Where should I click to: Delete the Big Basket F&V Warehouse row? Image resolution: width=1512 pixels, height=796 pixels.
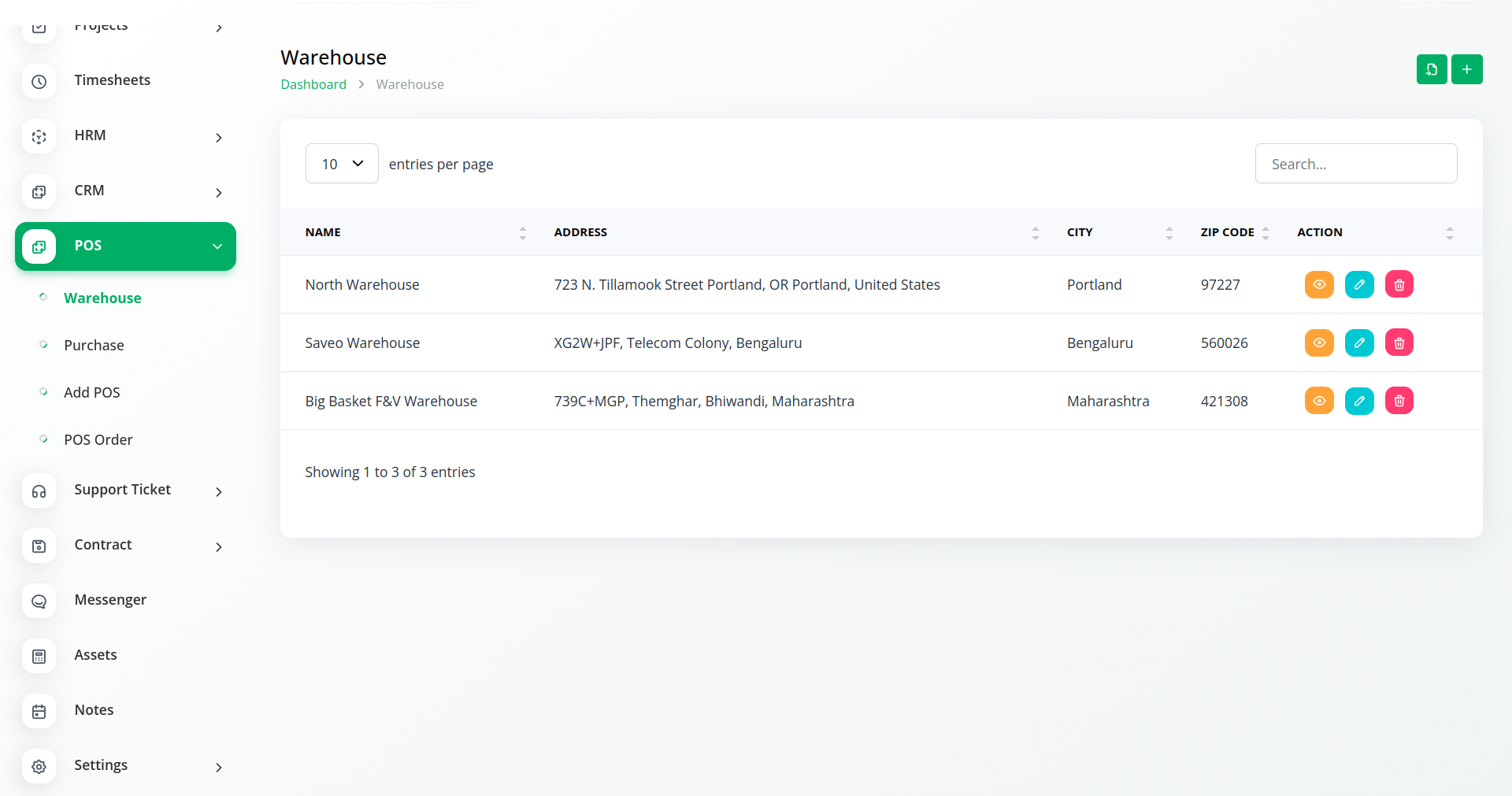1399,401
